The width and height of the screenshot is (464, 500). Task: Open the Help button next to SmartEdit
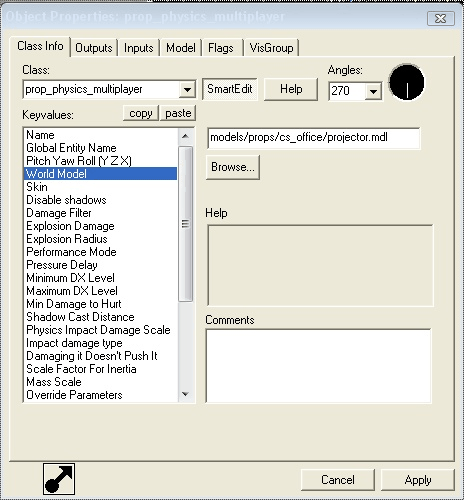(291, 89)
